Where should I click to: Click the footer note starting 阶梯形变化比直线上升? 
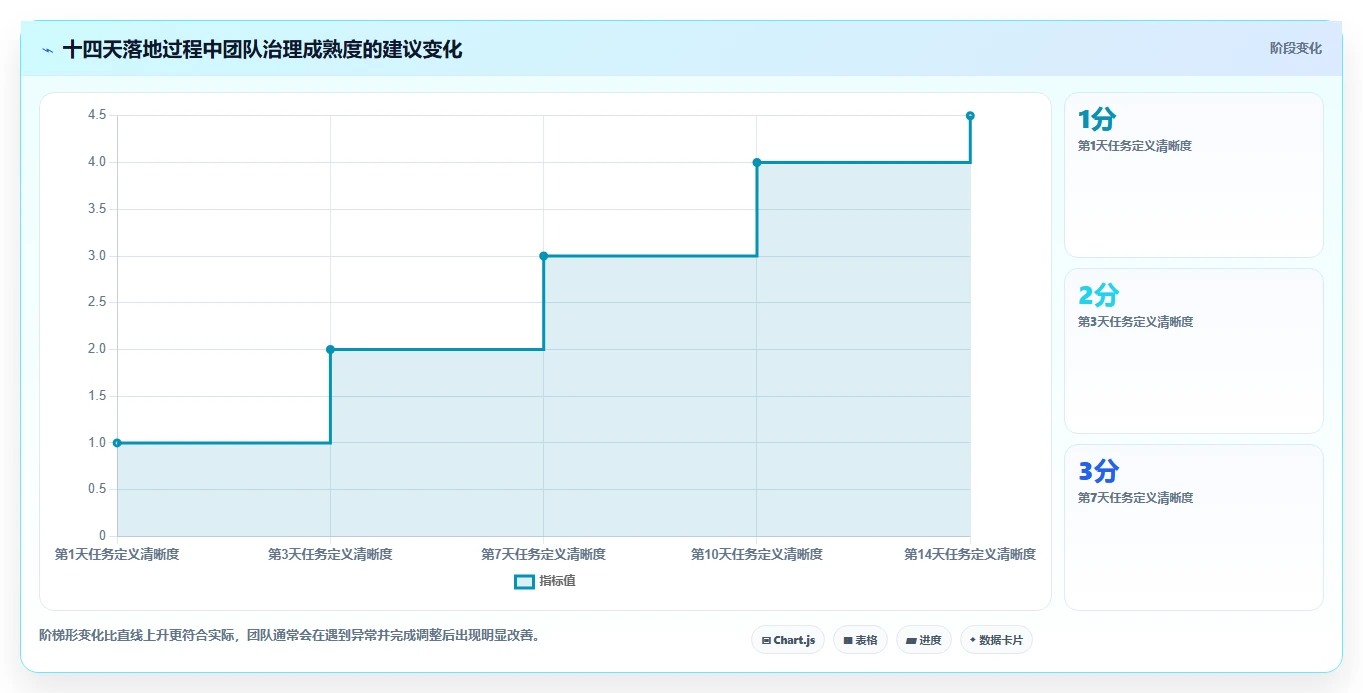coord(290,635)
